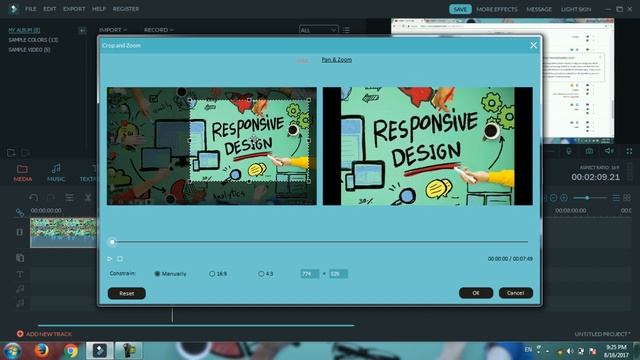640x360 pixels.
Task: Stop the crop preview playback
Action: click(120, 259)
